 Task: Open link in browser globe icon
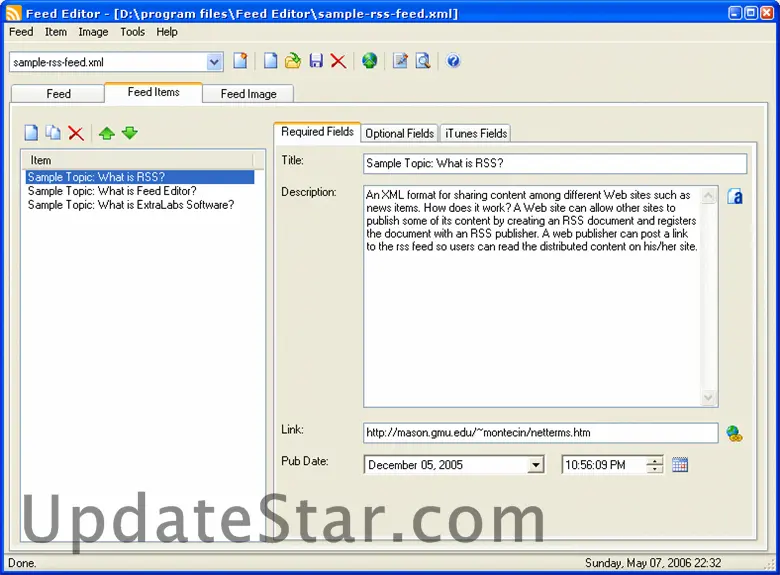(x=734, y=434)
